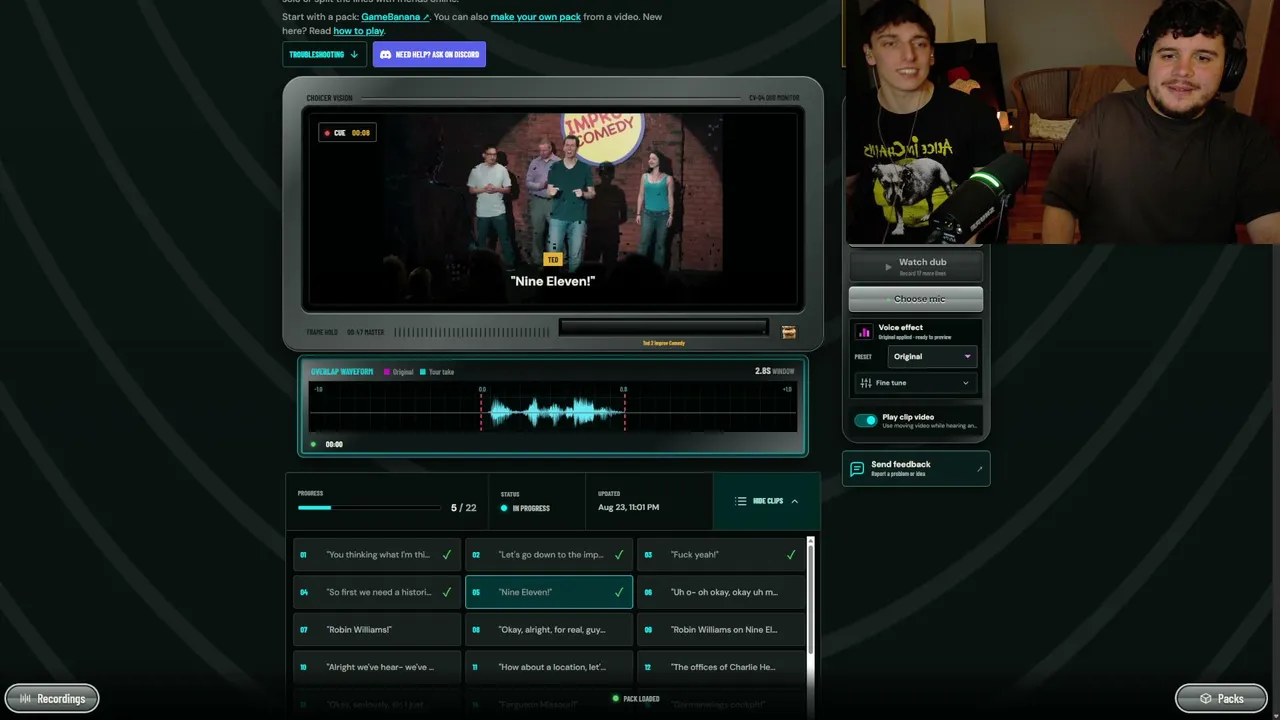Click the 'Watch dub' play button
The height and width of the screenshot is (720, 1280).
pyautogui.click(x=916, y=266)
